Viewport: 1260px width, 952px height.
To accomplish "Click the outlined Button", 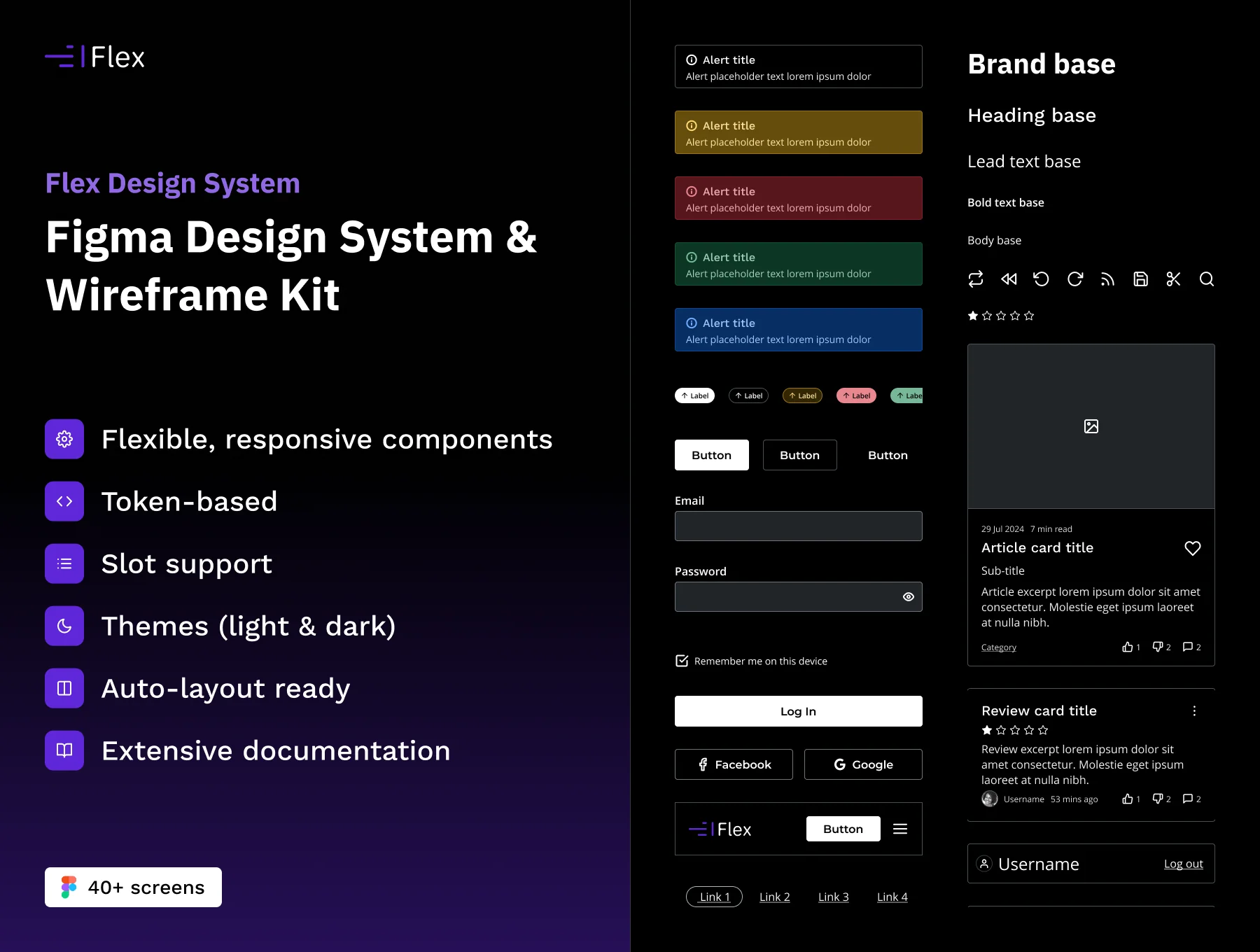I will (800, 455).
